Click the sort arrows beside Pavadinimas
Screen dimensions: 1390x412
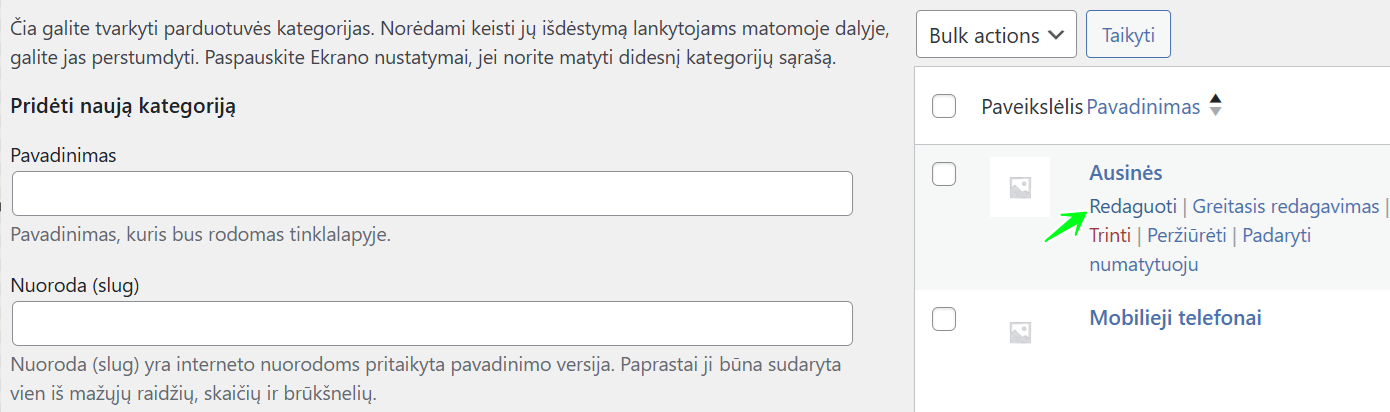pos(1215,105)
